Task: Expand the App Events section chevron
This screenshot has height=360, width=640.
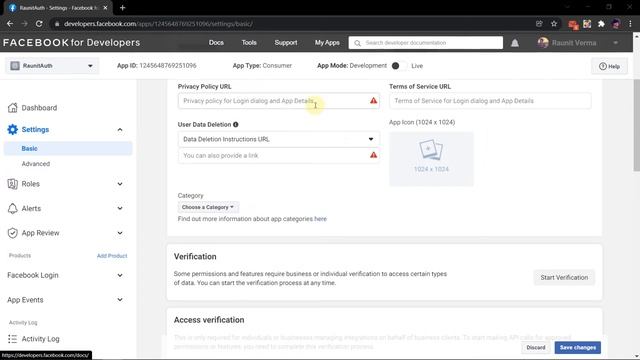Action: tap(120, 300)
